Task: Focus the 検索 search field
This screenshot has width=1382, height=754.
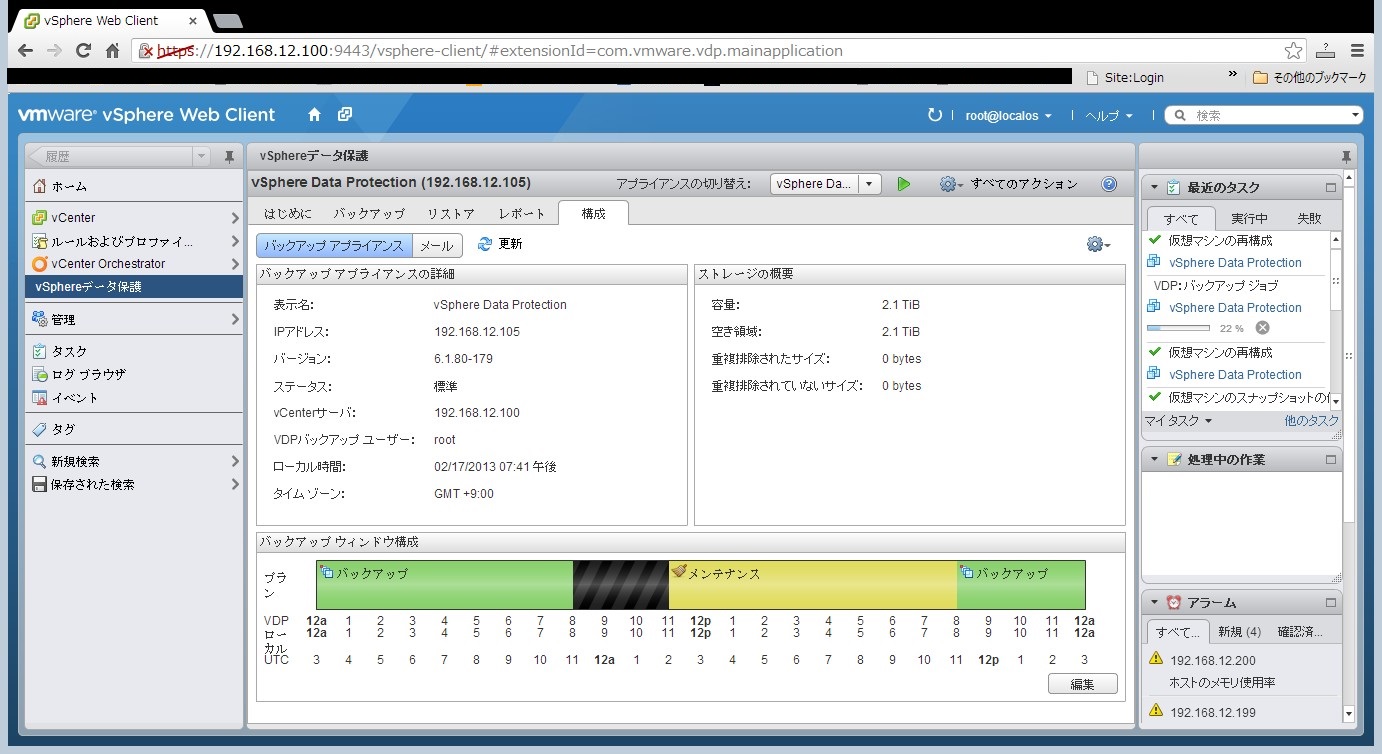Action: pos(1264,116)
